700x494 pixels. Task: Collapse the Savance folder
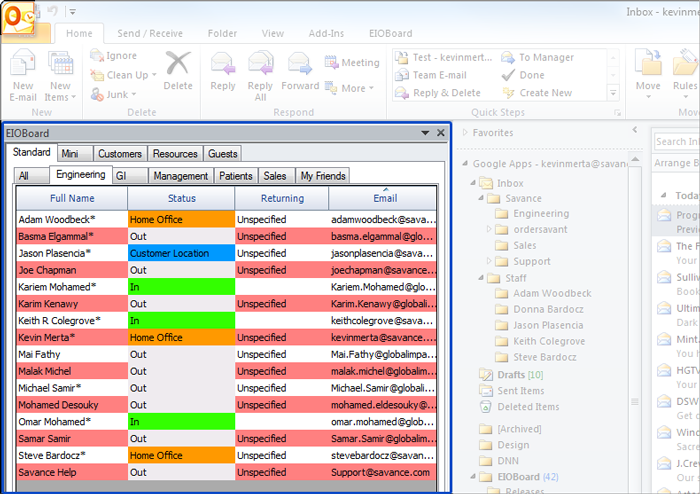481,198
